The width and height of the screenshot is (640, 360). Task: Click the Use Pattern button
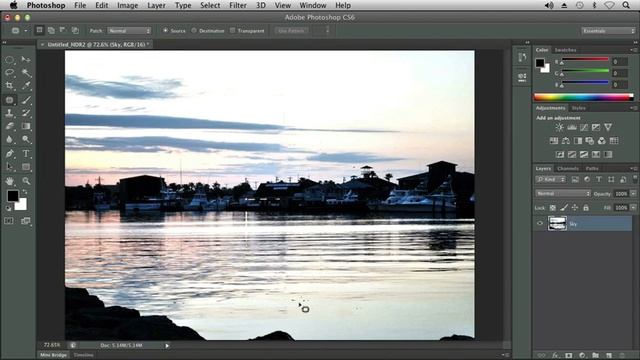(x=291, y=31)
